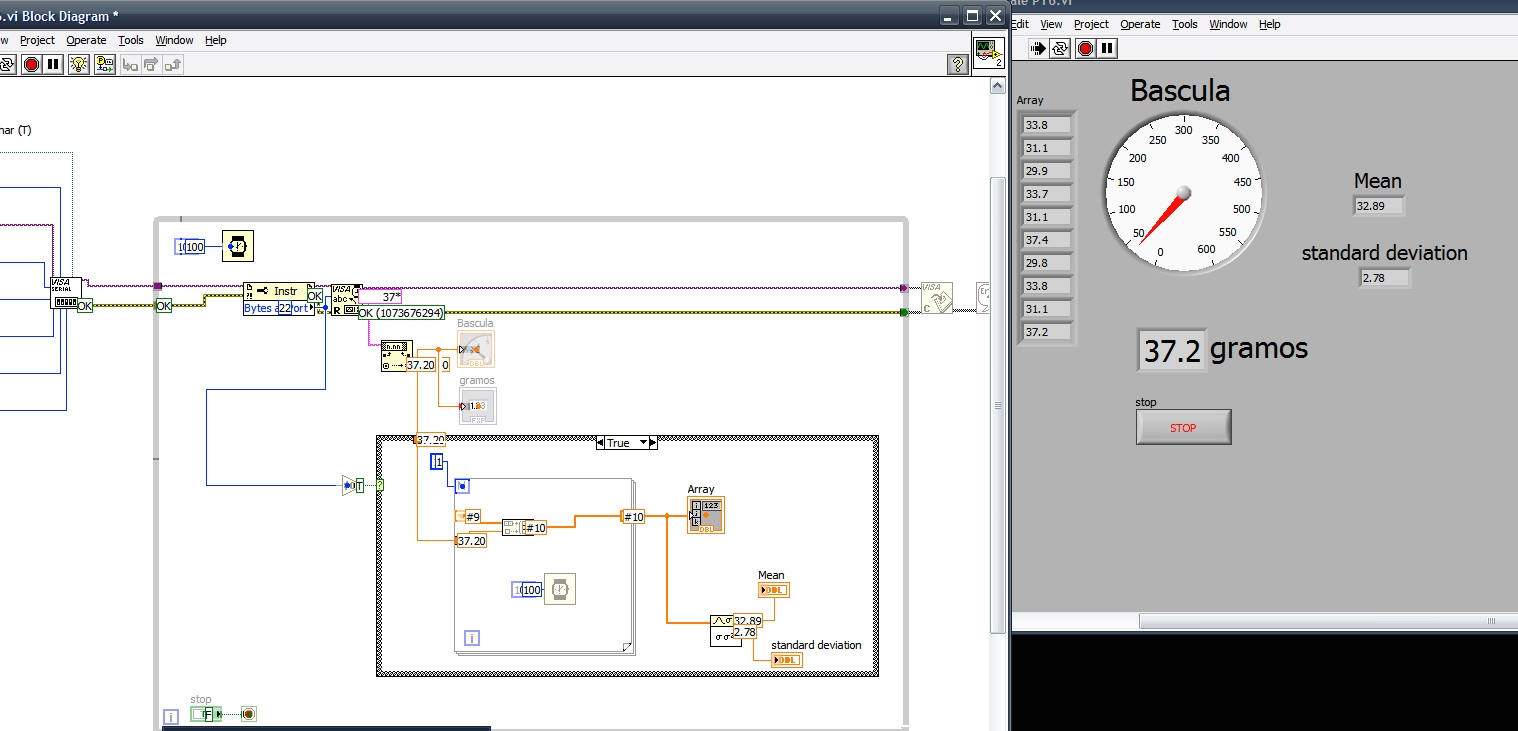The width and height of the screenshot is (1518, 731).
Task: Click Block Diagram vertical scrollbar thumb
Action: (x=997, y=404)
